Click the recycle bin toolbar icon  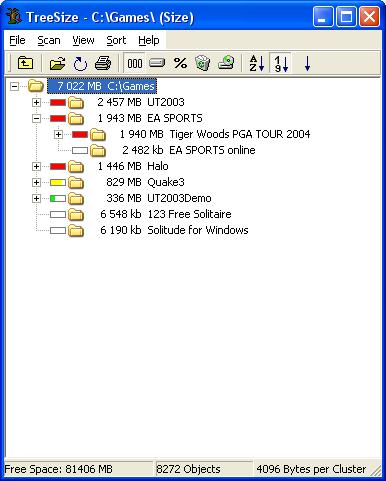(203, 63)
